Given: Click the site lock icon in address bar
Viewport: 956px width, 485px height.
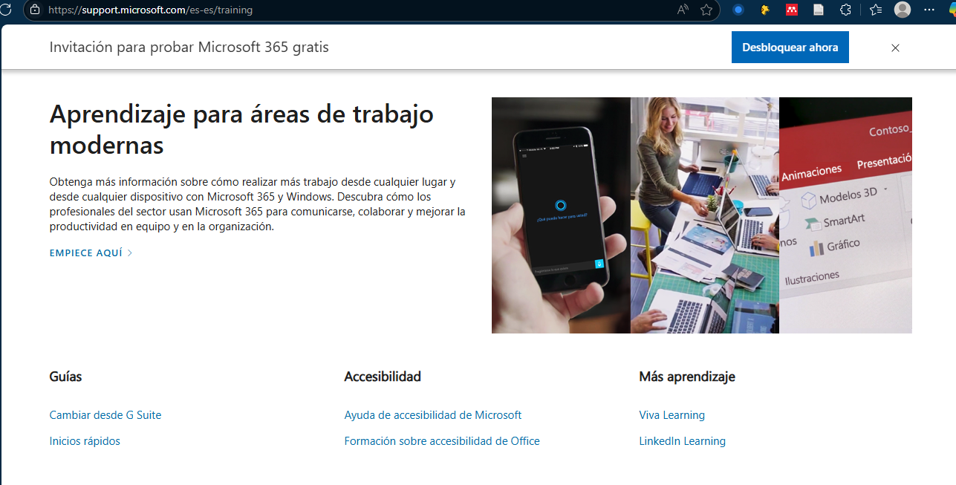Looking at the screenshot, I should coord(35,10).
